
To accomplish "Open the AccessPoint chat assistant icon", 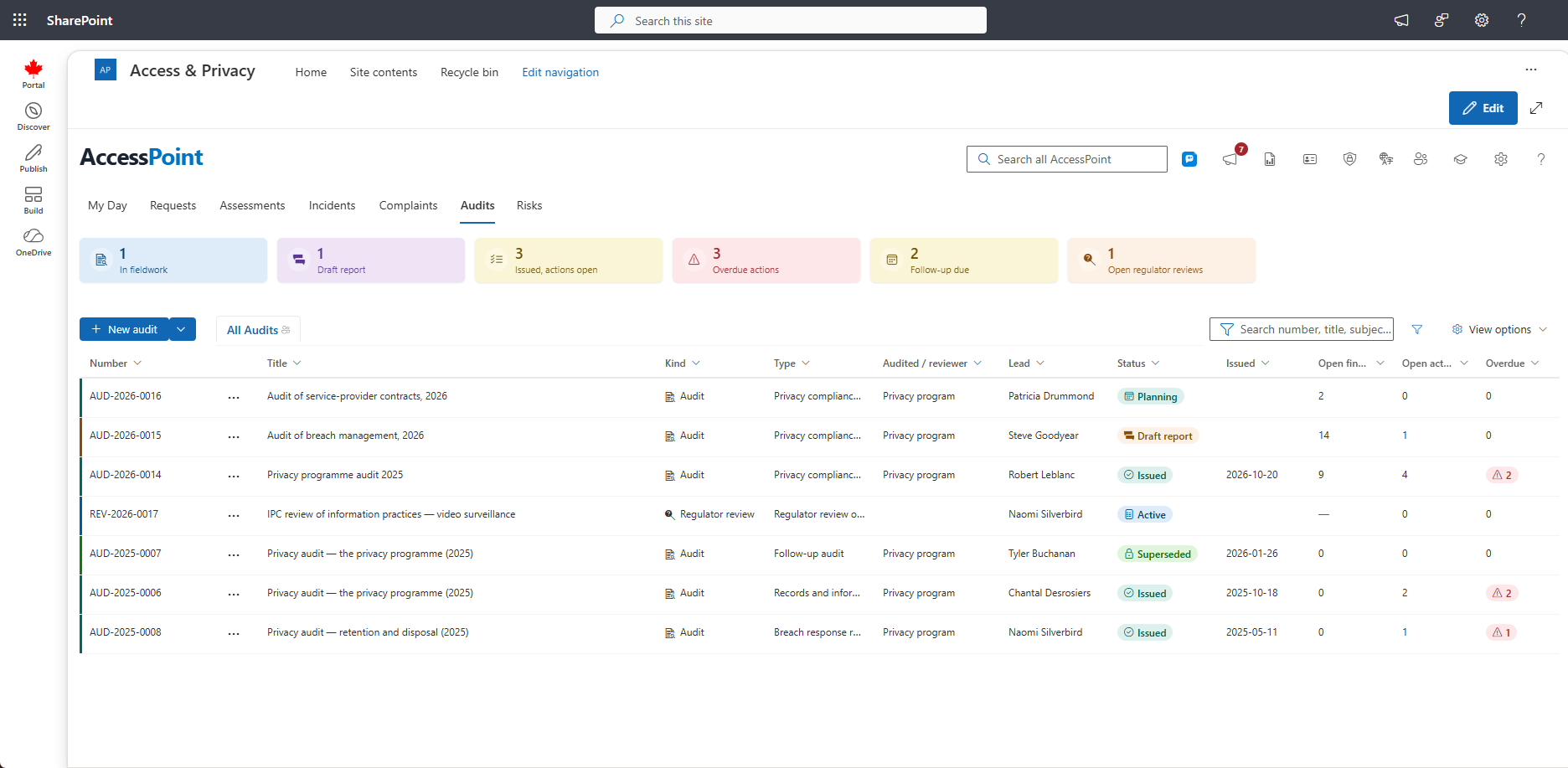I will 1189,159.
